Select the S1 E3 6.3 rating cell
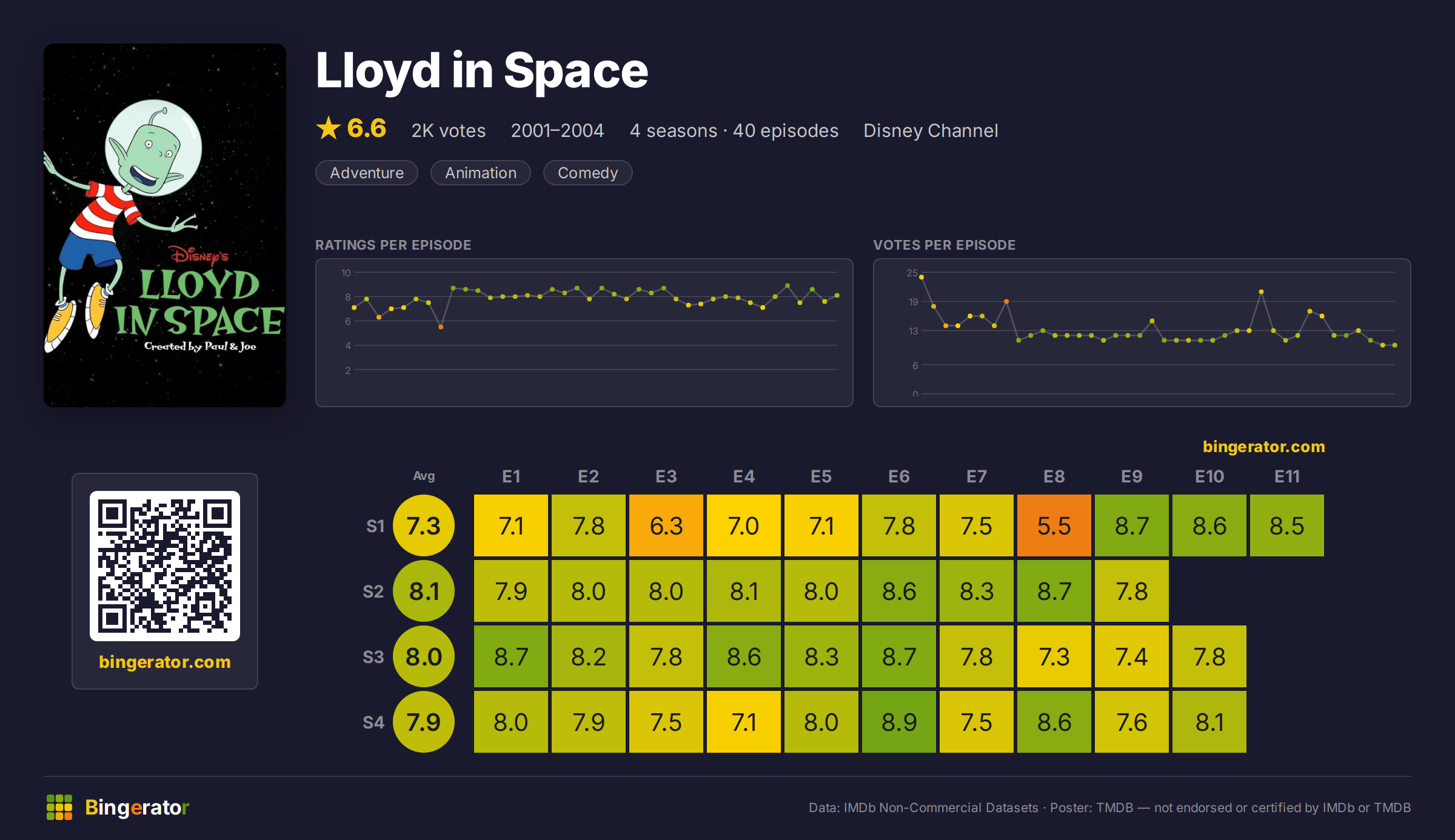Image resolution: width=1455 pixels, height=840 pixels. 666,525
